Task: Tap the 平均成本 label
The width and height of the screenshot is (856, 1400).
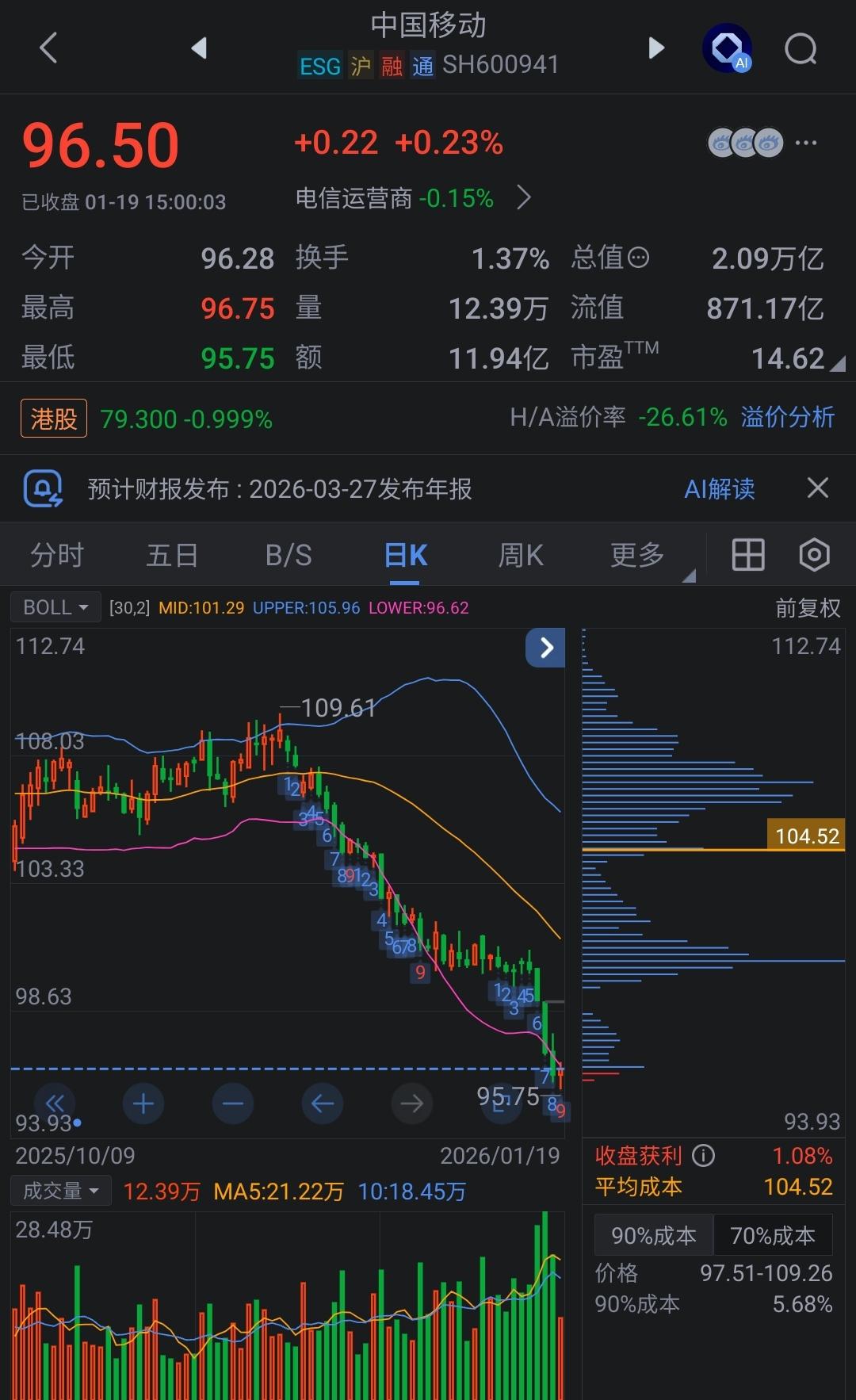Action: (639, 1187)
